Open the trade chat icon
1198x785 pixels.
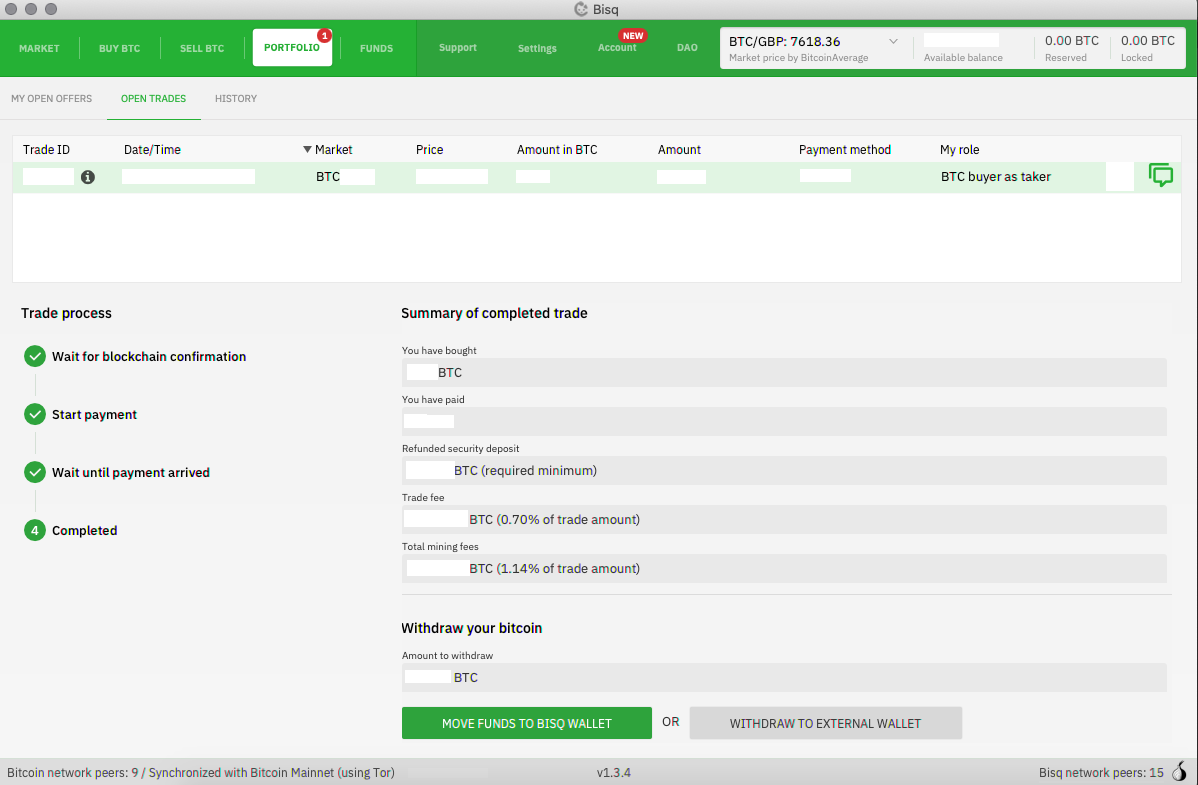click(x=1160, y=176)
